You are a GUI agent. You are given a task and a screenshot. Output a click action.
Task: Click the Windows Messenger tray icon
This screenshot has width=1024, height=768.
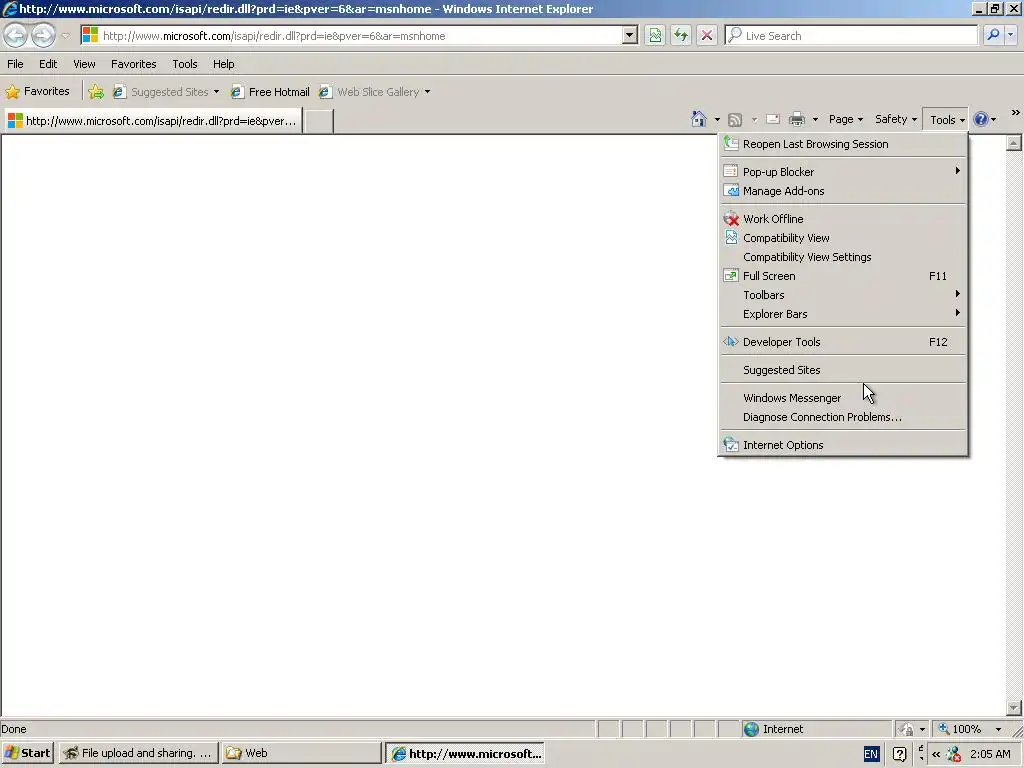(953, 754)
